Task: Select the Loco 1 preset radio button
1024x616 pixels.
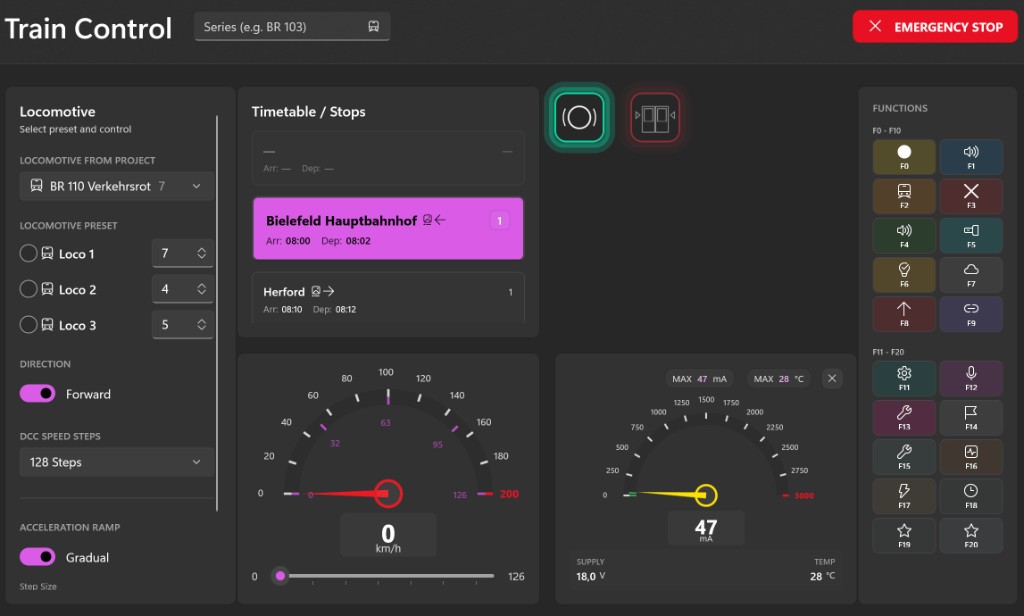Action: (x=28, y=253)
